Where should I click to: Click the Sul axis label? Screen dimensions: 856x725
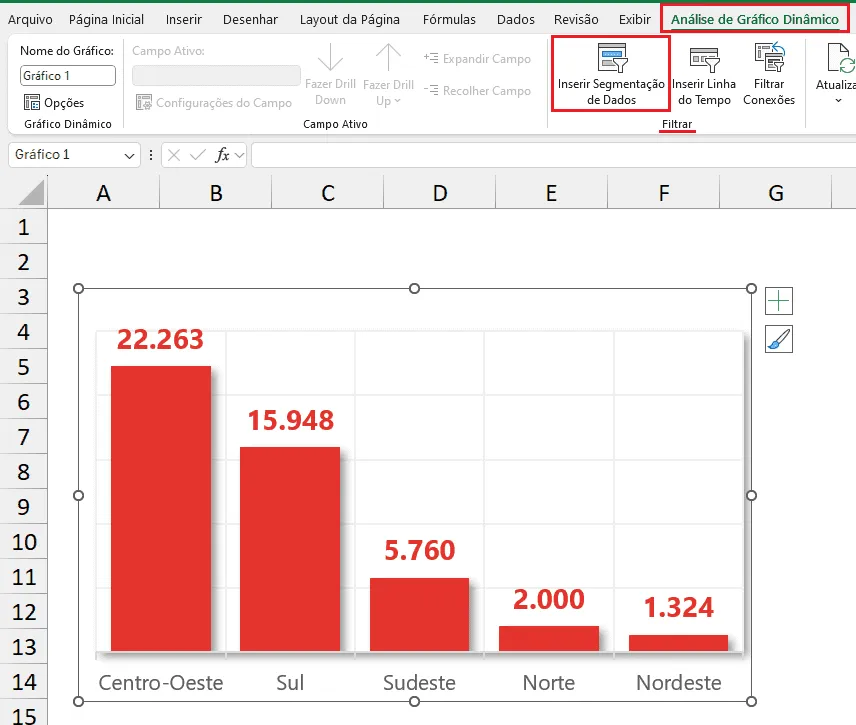pyautogui.click(x=290, y=683)
